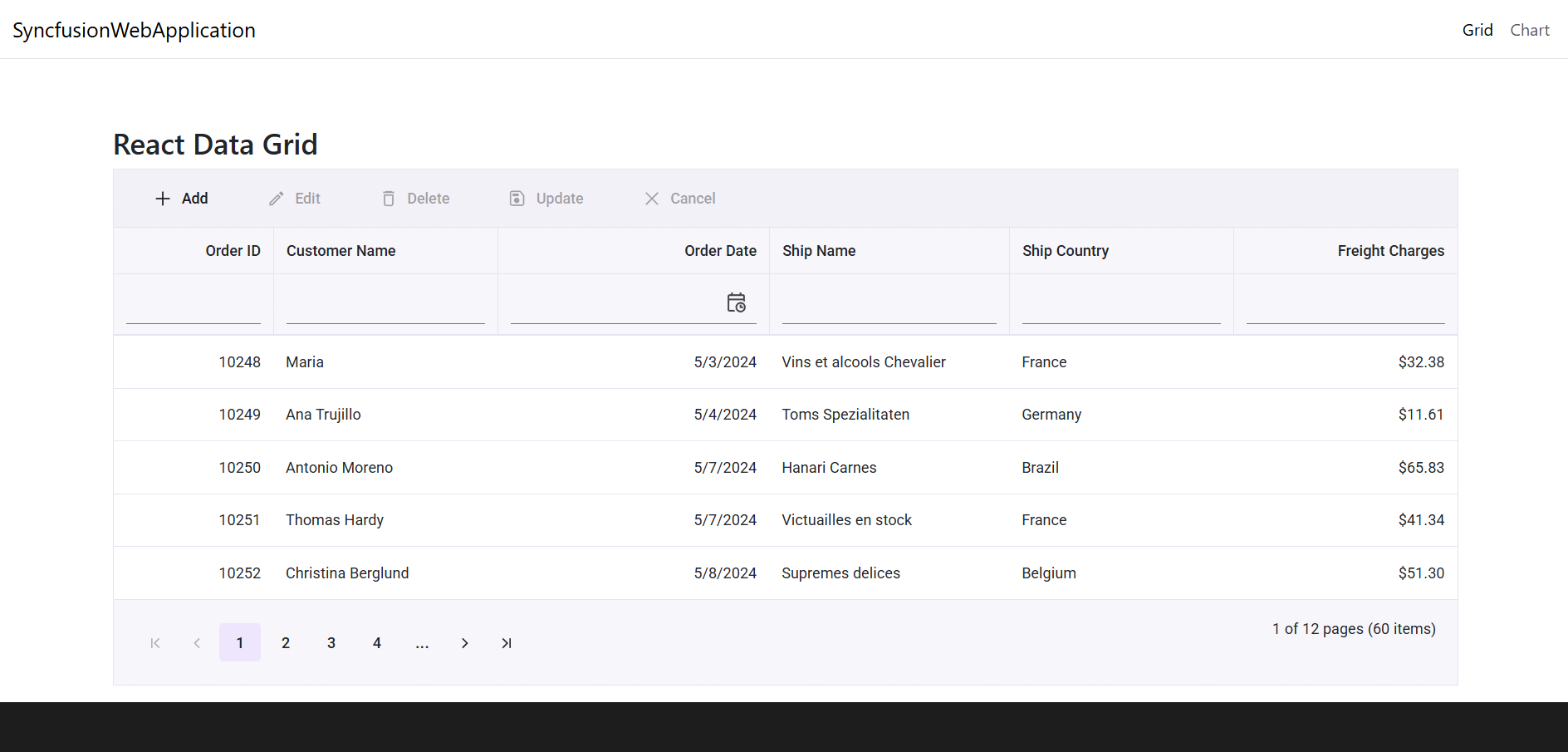Click the Ship Name filter field
The image size is (1568, 752).
[889, 305]
